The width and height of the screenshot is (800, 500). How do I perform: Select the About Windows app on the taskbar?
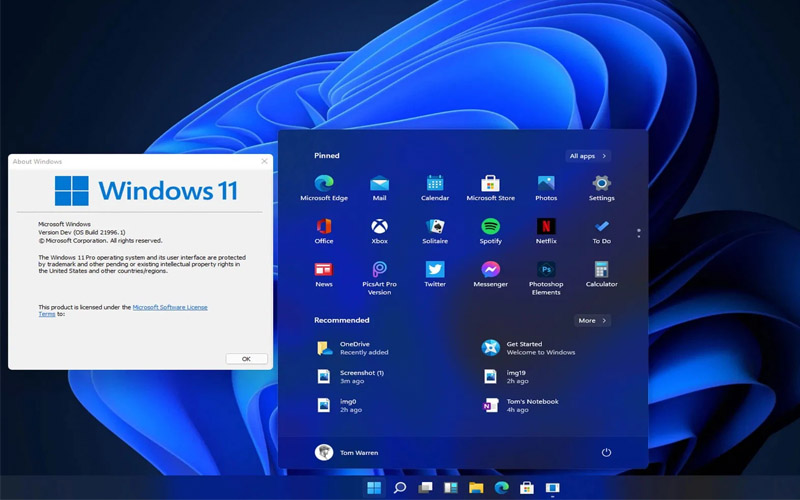click(553, 488)
